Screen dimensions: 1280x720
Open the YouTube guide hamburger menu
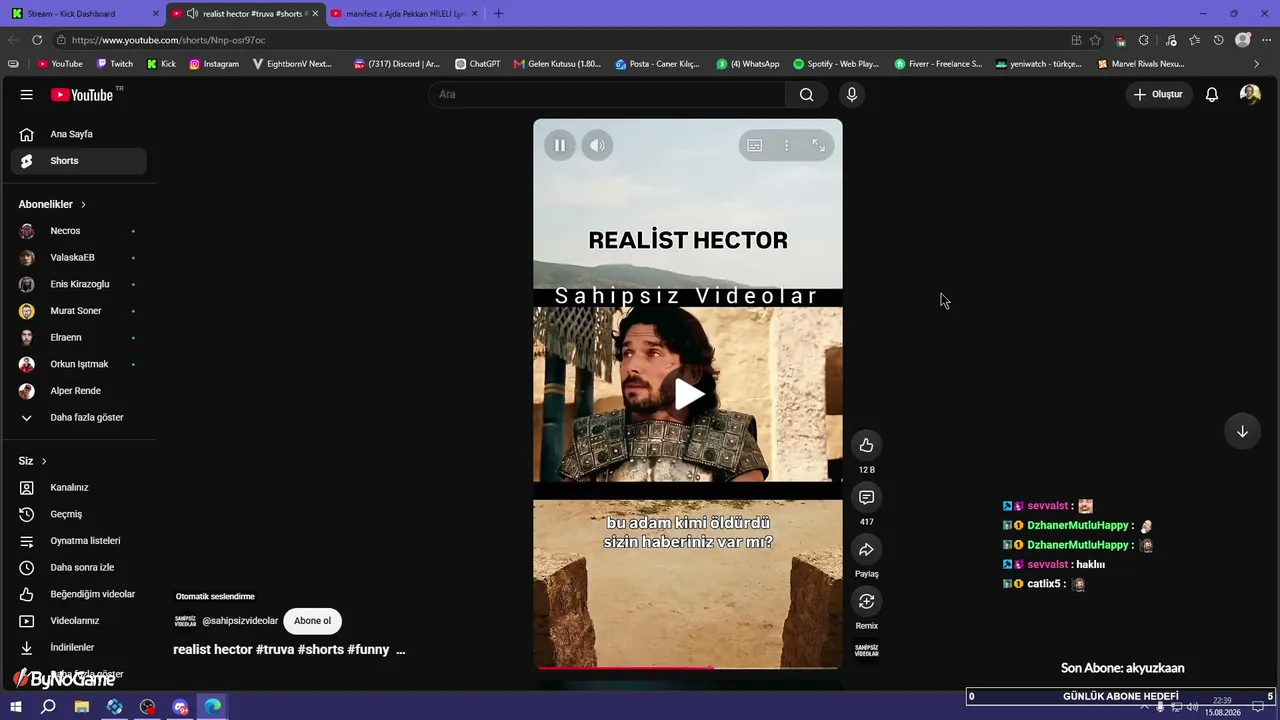pos(27,95)
